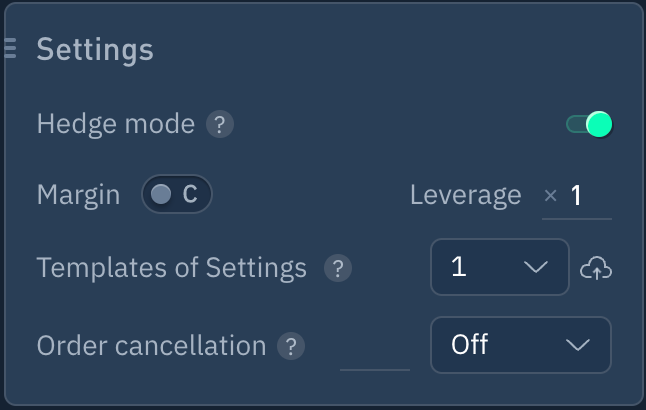Disable the Hedge mode switch
The width and height of the screenshot is (646, 410).
[x=589, y=125]
